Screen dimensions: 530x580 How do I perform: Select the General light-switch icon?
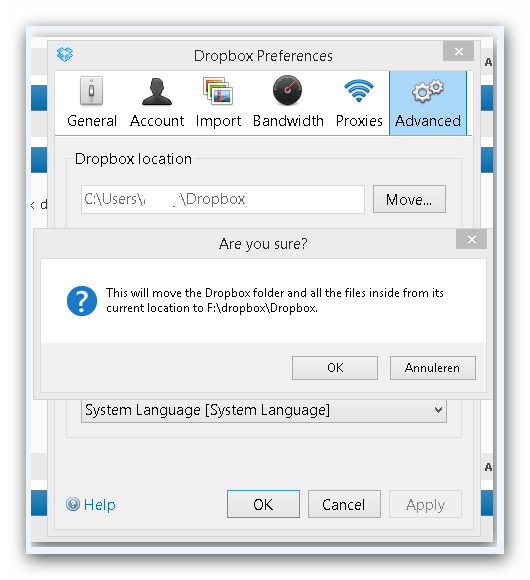[x=91, y=91]
